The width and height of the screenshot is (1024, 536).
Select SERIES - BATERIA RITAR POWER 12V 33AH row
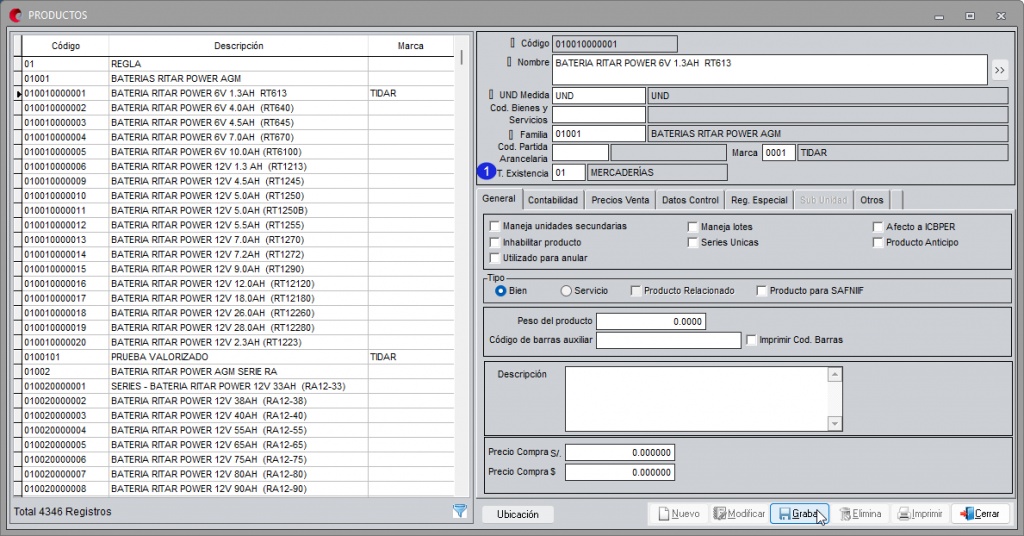(238, 386)
